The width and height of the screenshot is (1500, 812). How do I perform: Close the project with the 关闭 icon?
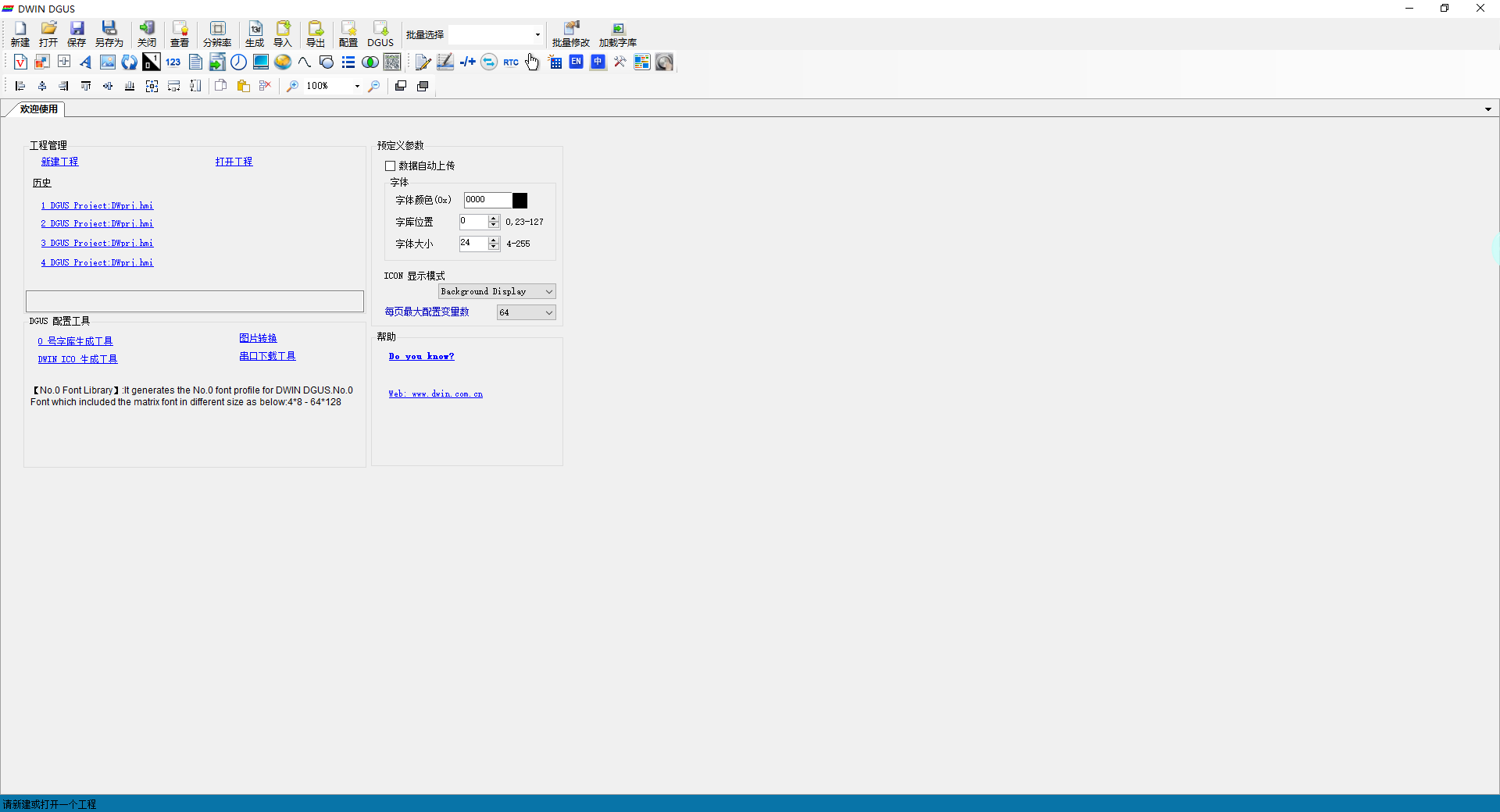[147, 34]
